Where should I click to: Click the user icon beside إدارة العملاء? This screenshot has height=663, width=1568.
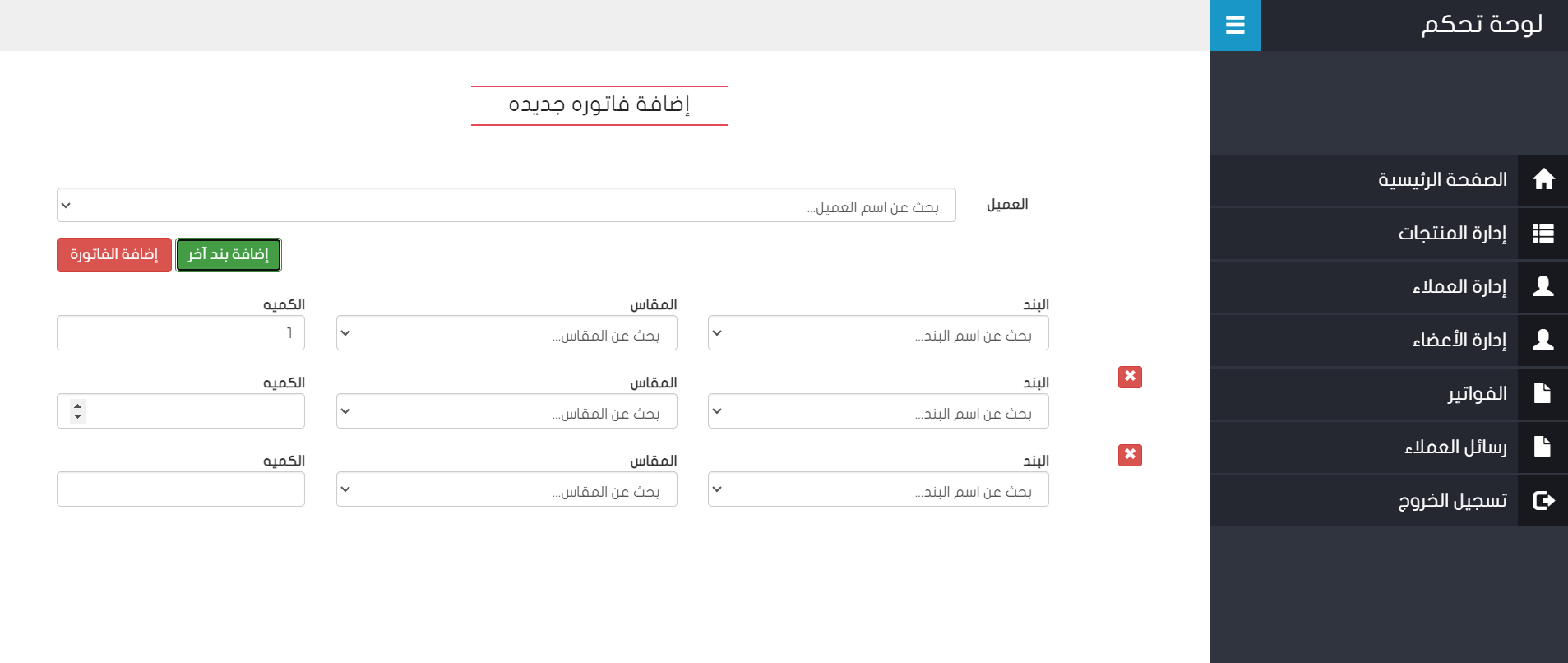click(1543, 286)
